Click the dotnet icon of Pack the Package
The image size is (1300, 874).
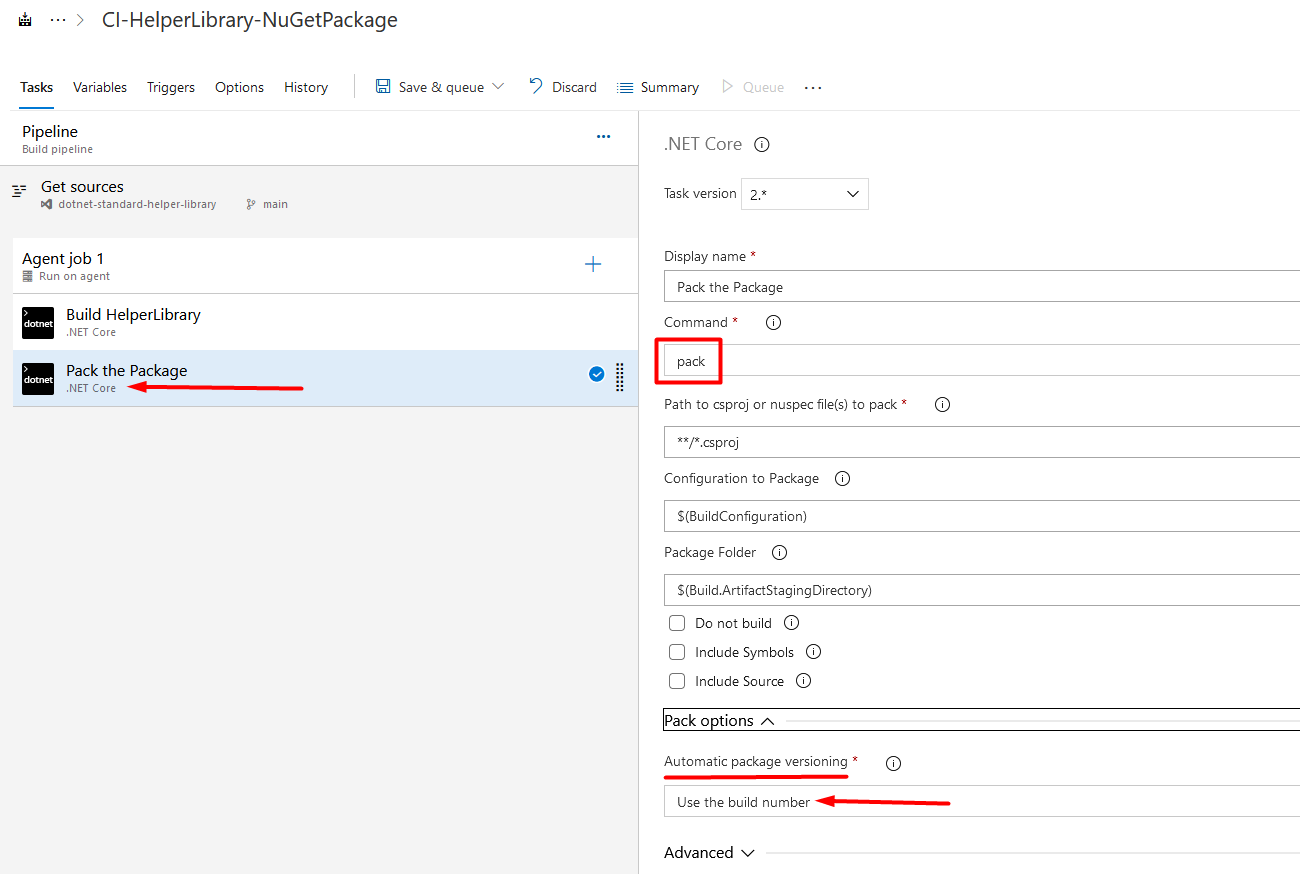[38, 379]
